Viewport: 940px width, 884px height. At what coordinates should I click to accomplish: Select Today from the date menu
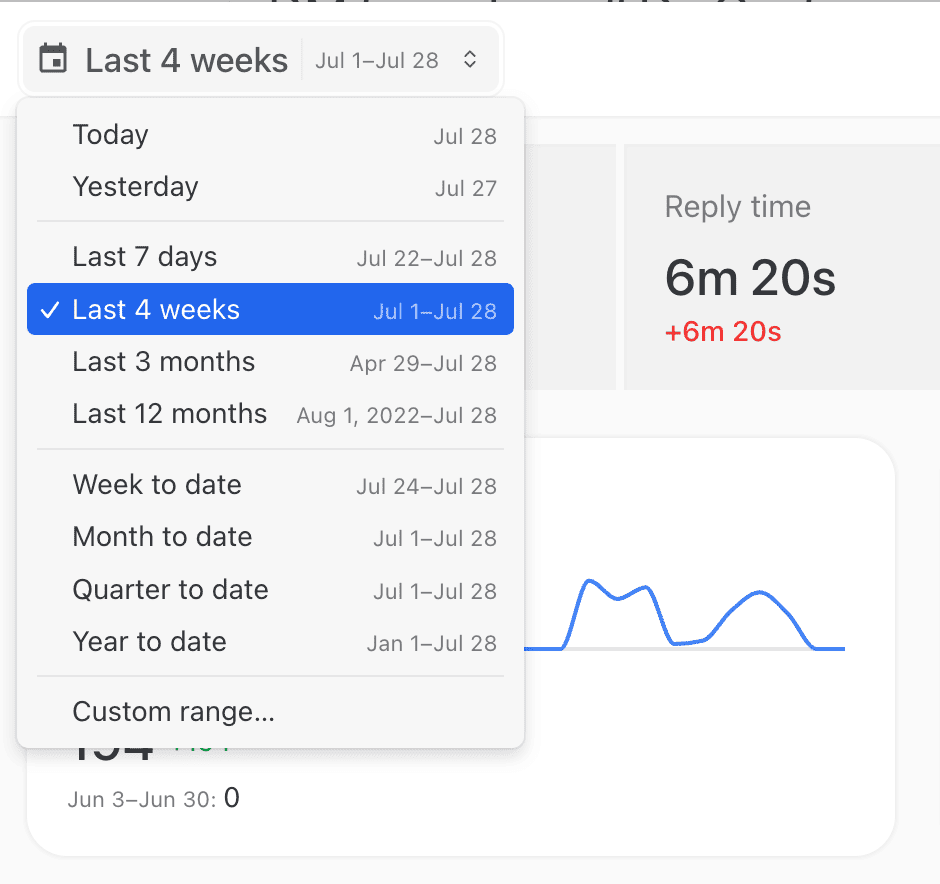point(270,135)
